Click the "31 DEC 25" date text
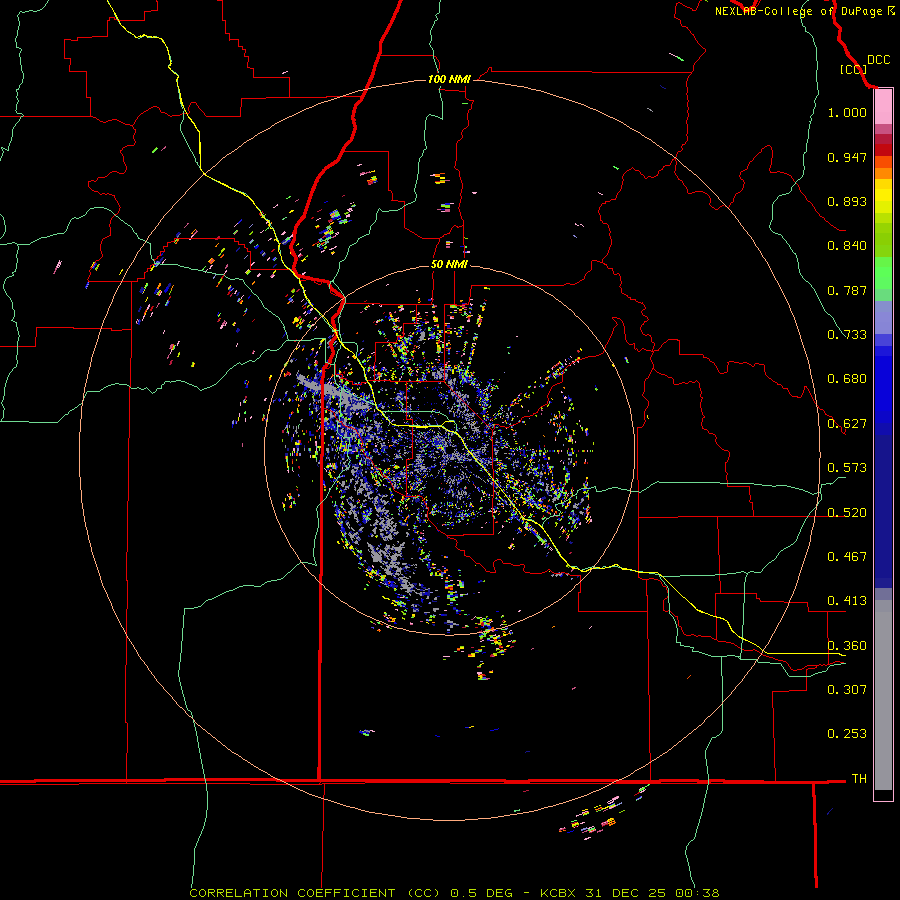 click(x=625, y=893)
